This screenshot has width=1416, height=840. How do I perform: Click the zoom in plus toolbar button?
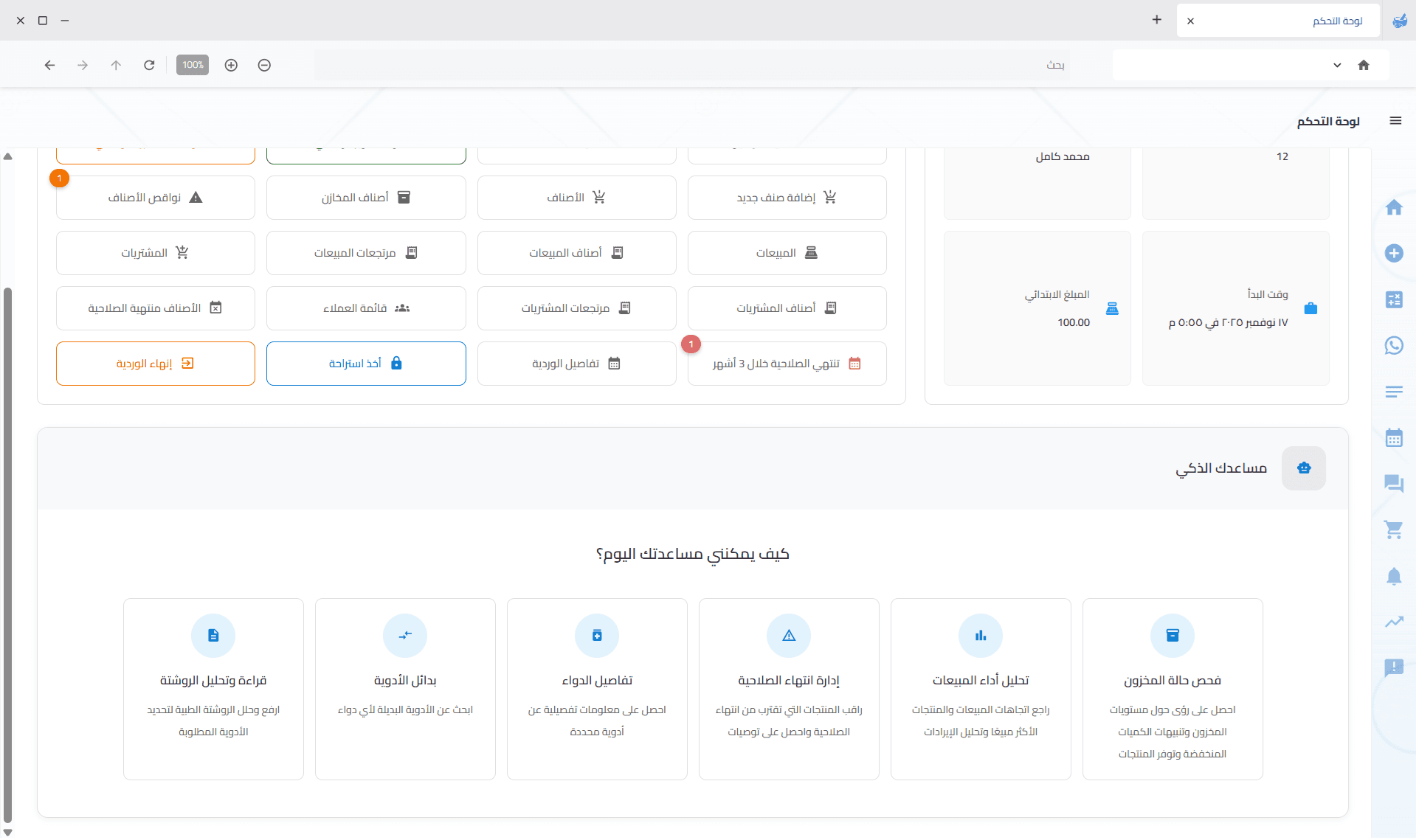pyautogui.click(x=231, y=65)
